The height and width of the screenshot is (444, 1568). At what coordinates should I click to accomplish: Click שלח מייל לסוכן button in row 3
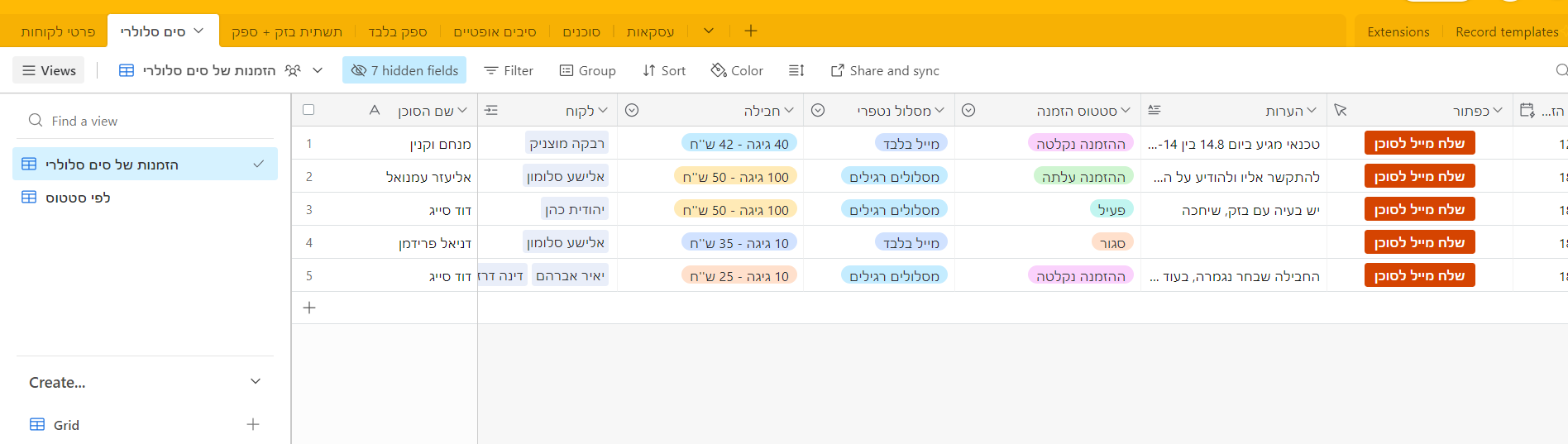pyautogui.click(x=1419, y=209)
